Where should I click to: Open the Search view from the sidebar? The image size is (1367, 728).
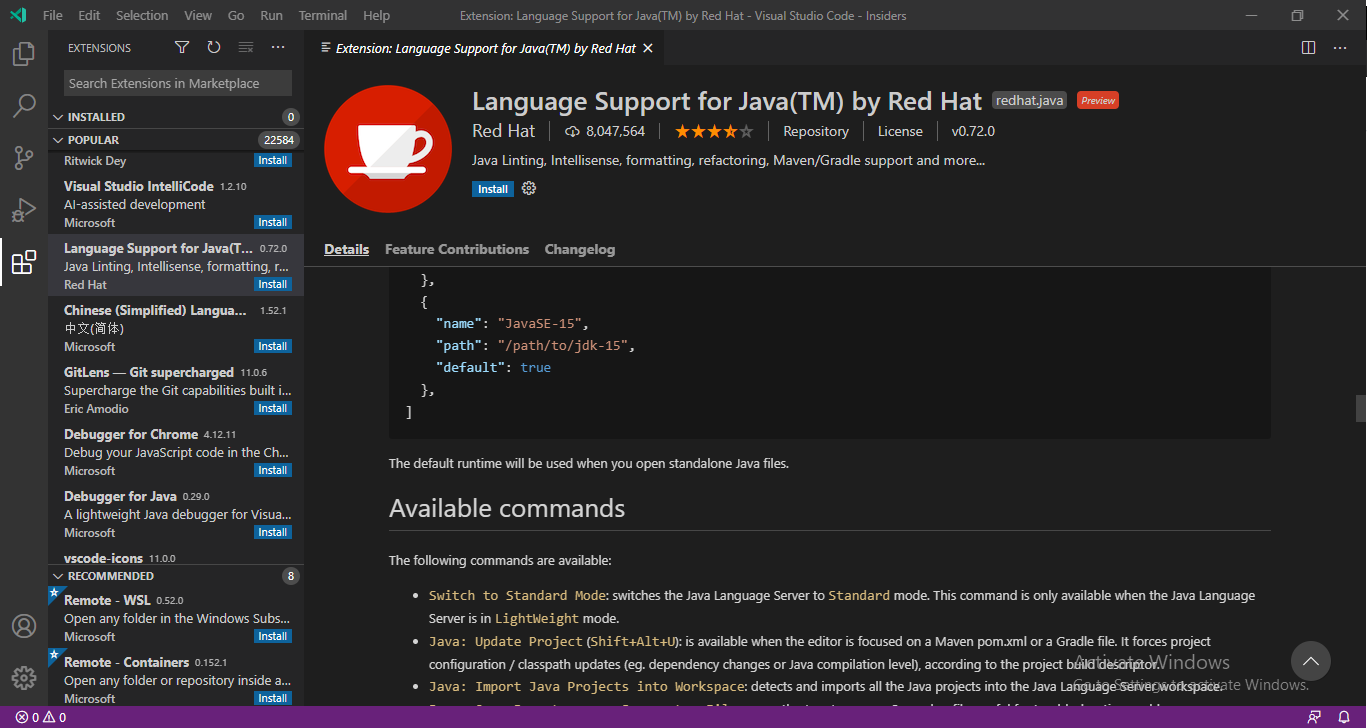click(24, 105)
